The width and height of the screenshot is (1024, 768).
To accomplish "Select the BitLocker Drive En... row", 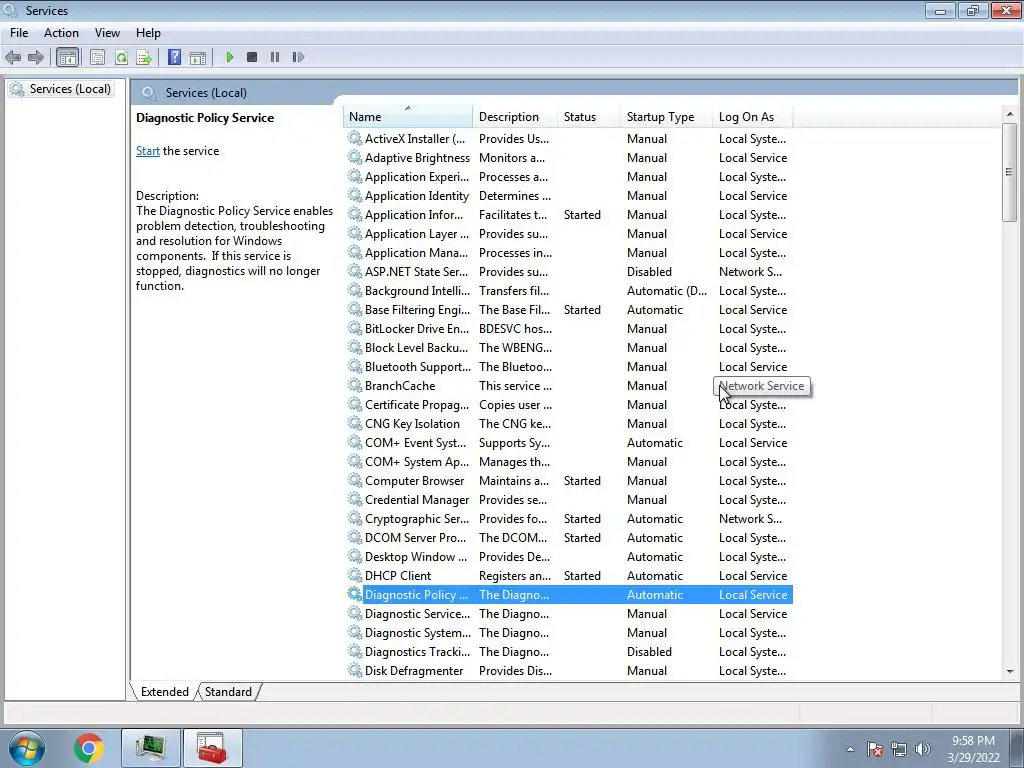I will pyautogui.click(x=568, y=328).
